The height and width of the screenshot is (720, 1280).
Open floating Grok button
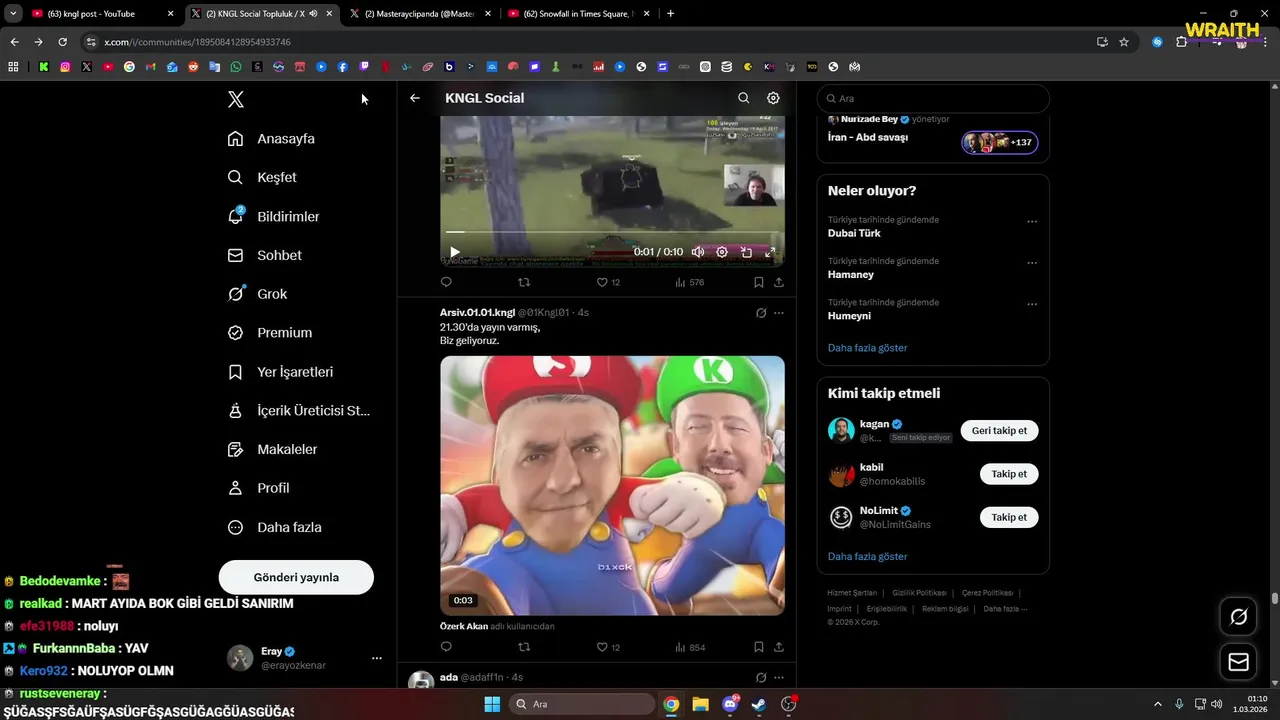pyautogui.click(x=1238, y=617)
